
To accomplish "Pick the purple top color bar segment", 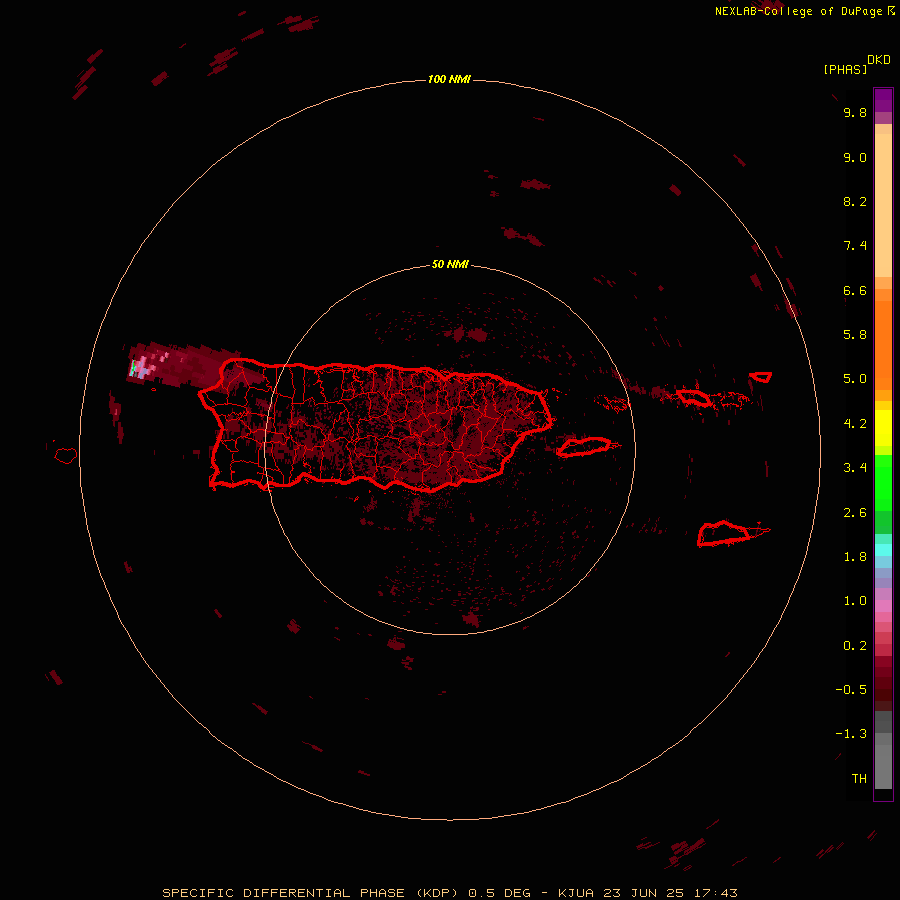I will [x=883, y=100].
